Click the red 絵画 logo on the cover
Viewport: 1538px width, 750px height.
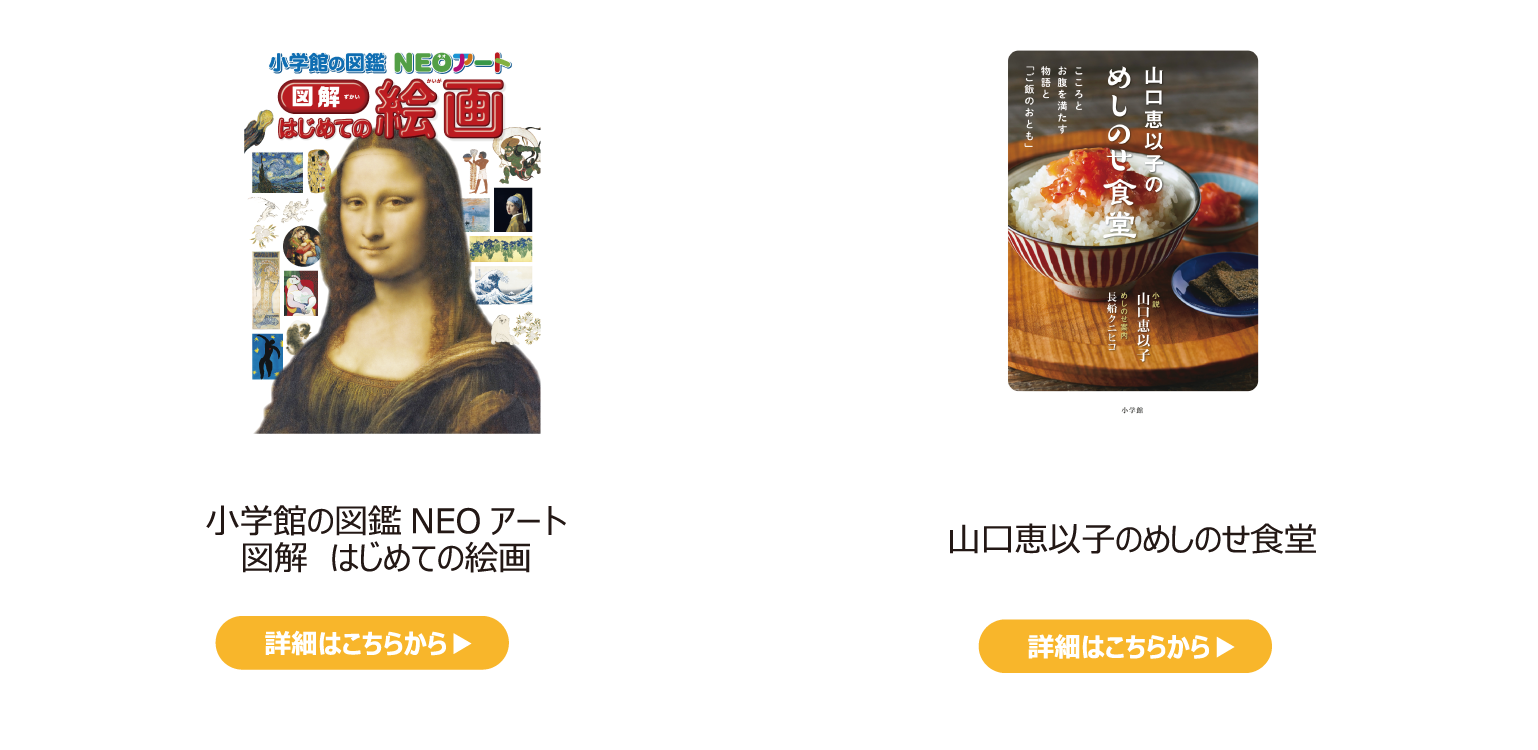pos(438,109)
